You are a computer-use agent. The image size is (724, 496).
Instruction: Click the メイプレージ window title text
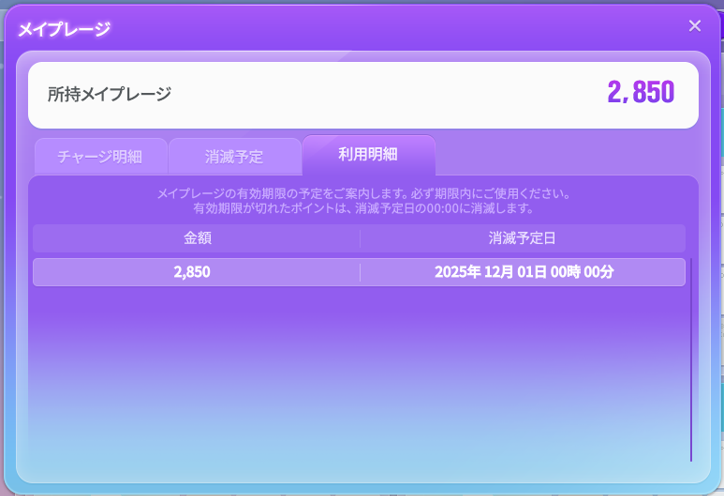pos(64,29)
